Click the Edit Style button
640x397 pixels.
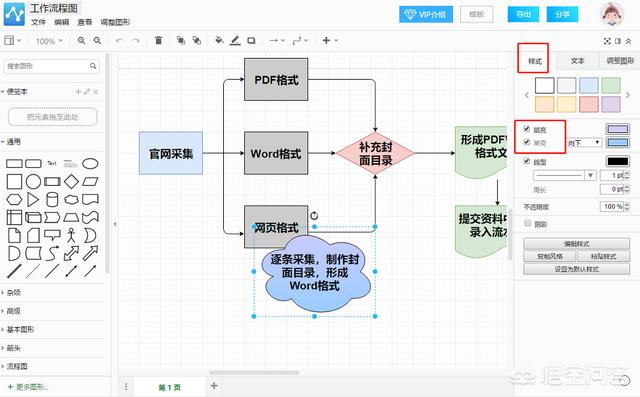(576, 244)
